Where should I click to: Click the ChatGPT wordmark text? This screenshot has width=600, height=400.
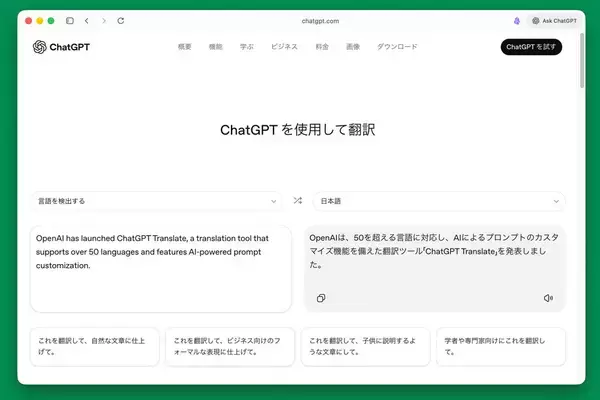[x=70, y=47]
